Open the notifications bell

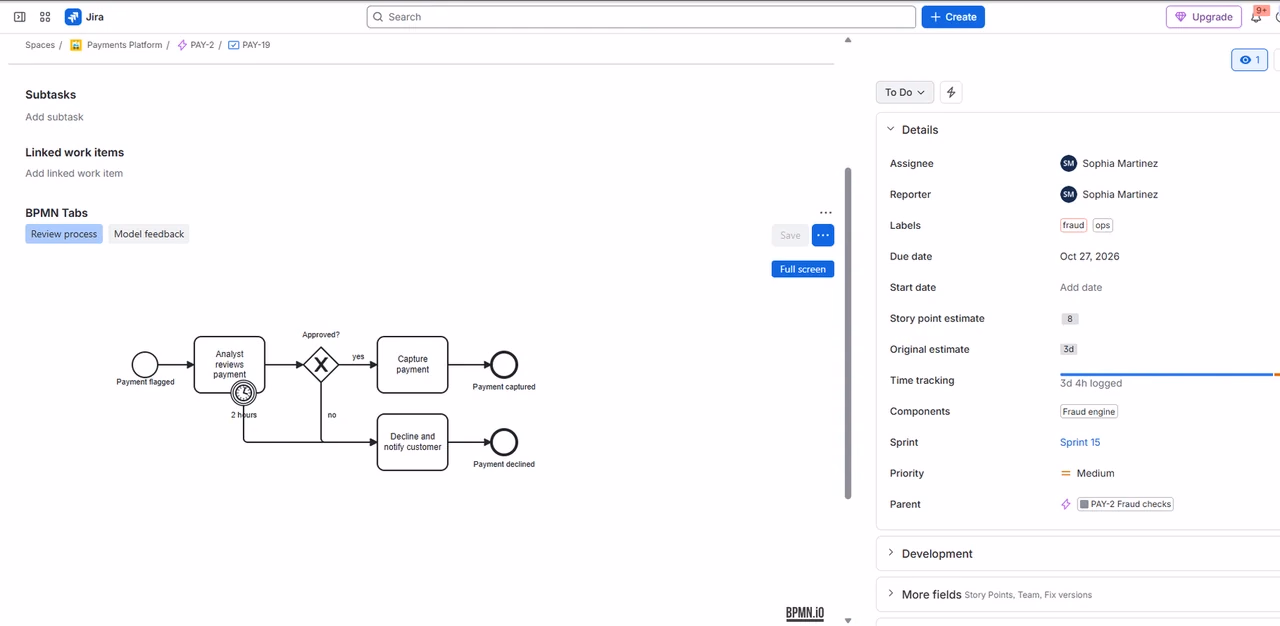click(x=1257, y=17)
